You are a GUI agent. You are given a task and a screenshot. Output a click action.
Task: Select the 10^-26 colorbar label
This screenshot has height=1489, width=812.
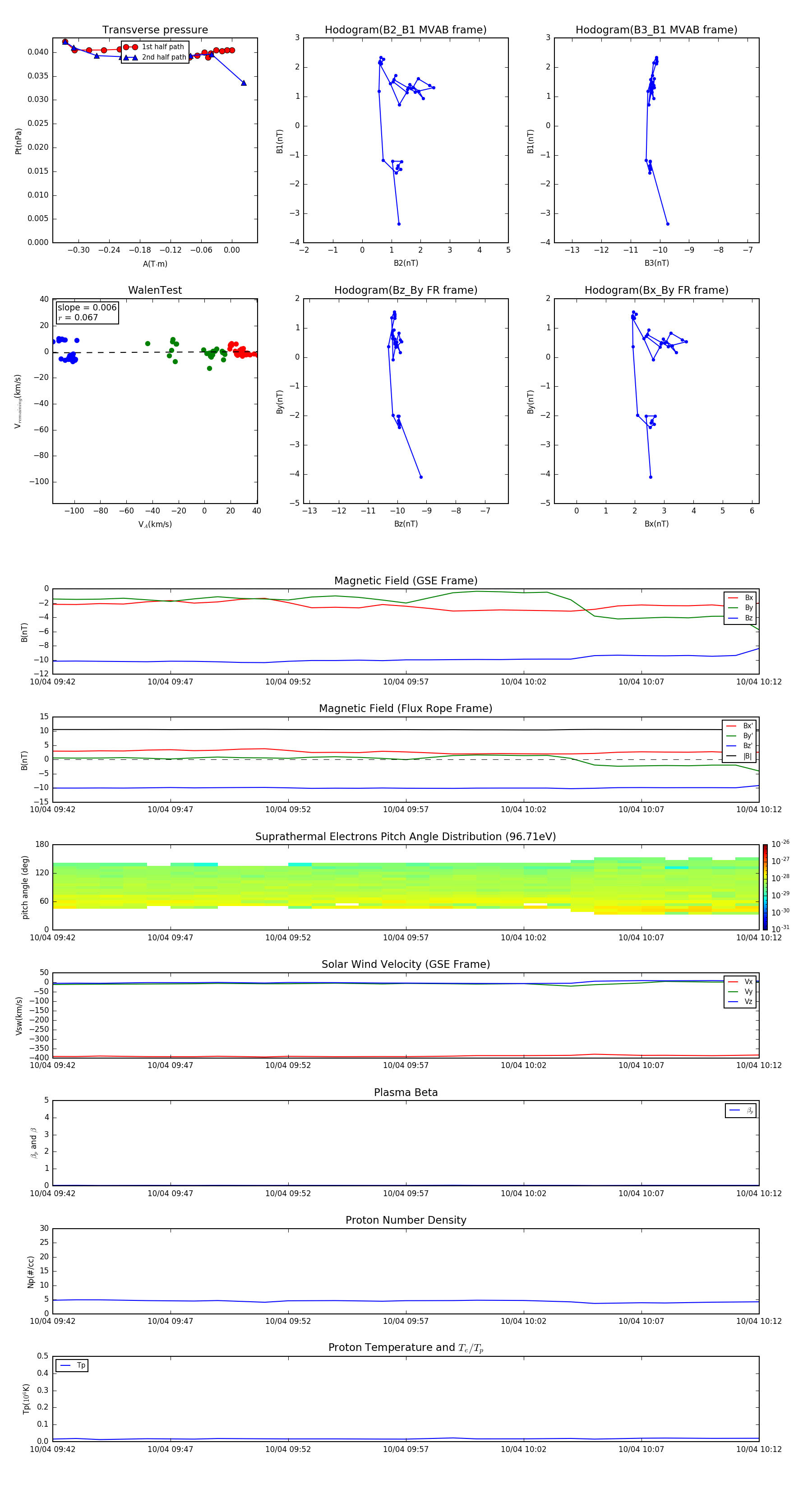click(780, 844)
